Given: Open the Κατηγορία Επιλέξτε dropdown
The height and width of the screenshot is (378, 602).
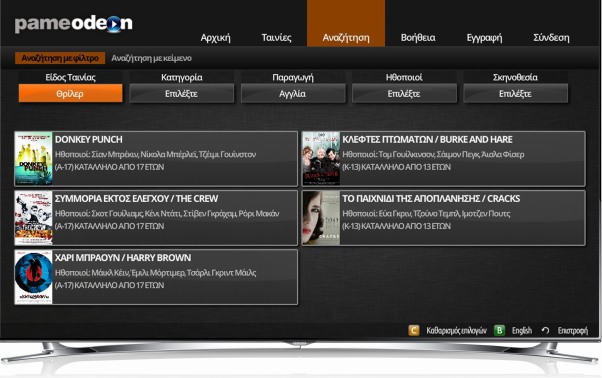Looking at the screenshot, I should (x=182, y=94).
